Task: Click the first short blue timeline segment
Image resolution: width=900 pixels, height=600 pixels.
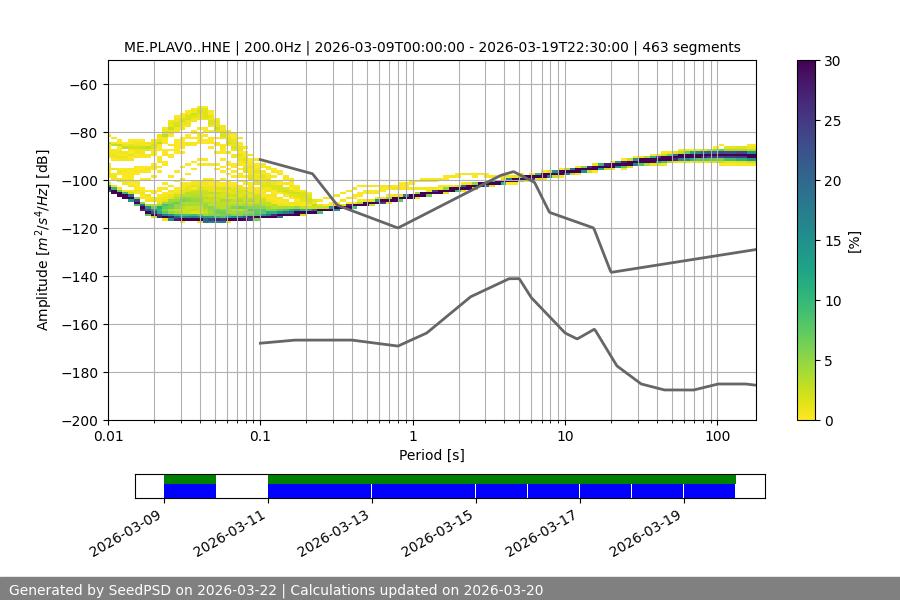Action: point(190,491)
